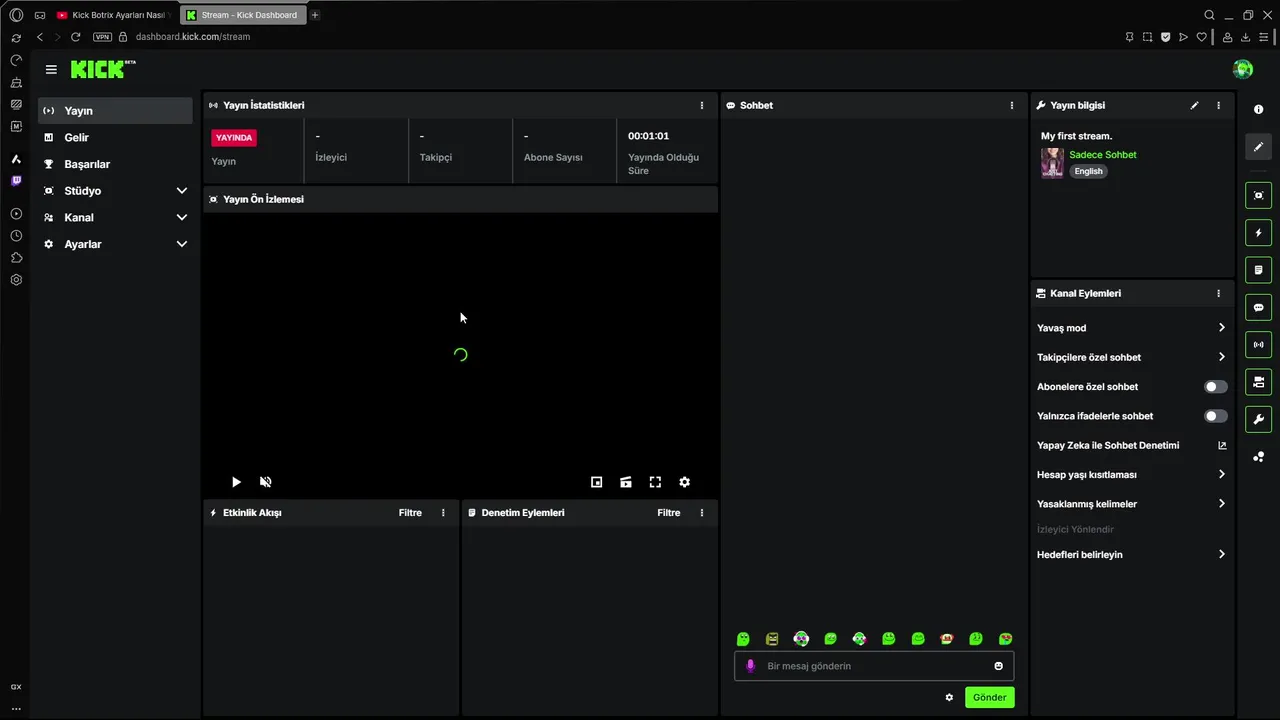Image resolution: width=1280 pixels, height=720 pixels.
Task: Open picture-in-picture for stream preview
Action: click(597, 482)
